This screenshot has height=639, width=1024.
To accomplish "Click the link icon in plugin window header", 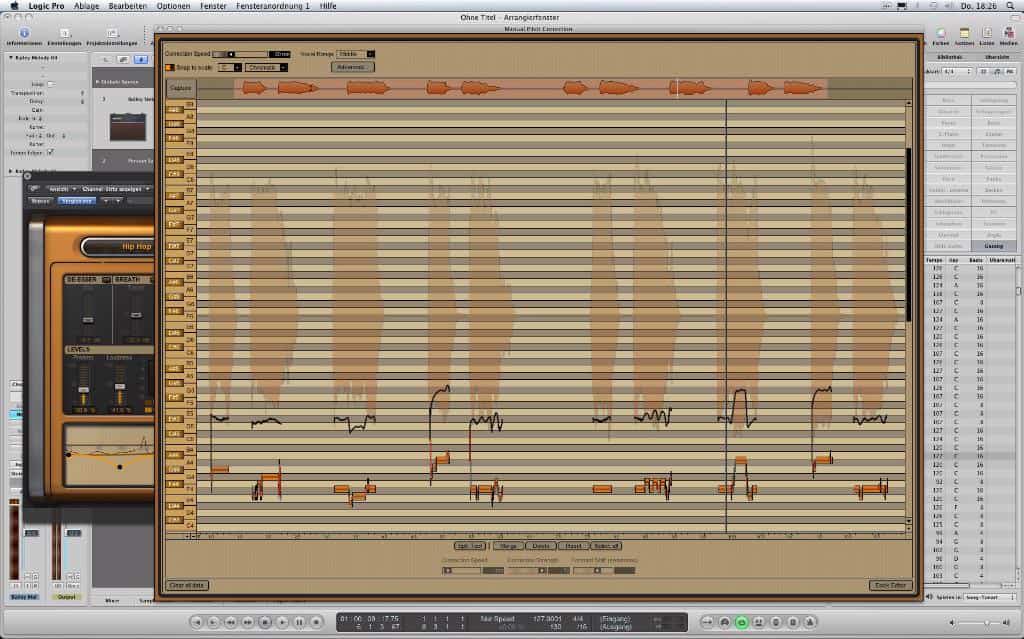I will pos(34,189).
